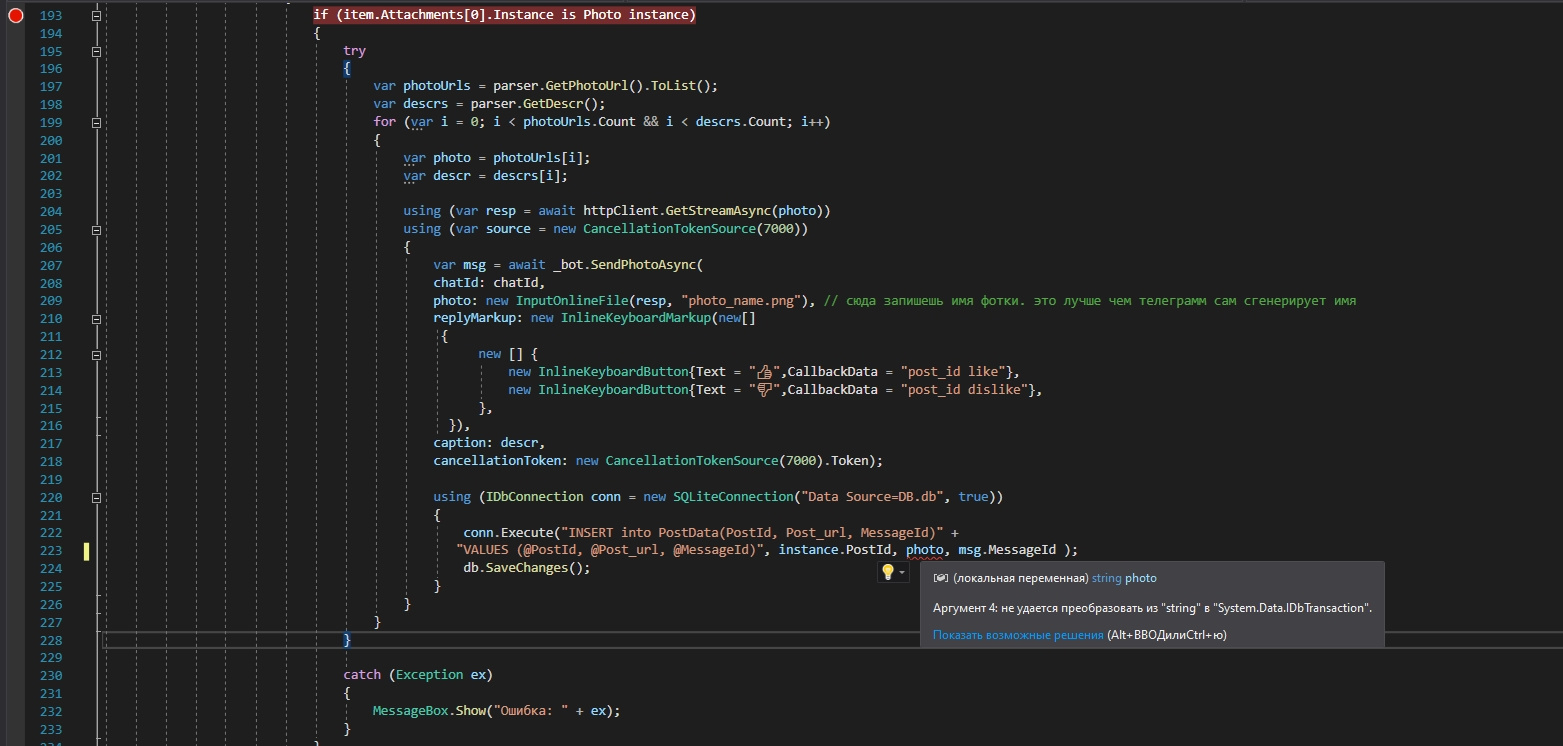Click InlineKeyboardMarkup on line 210
The image size is (1563, 746).
coord(636,319)
